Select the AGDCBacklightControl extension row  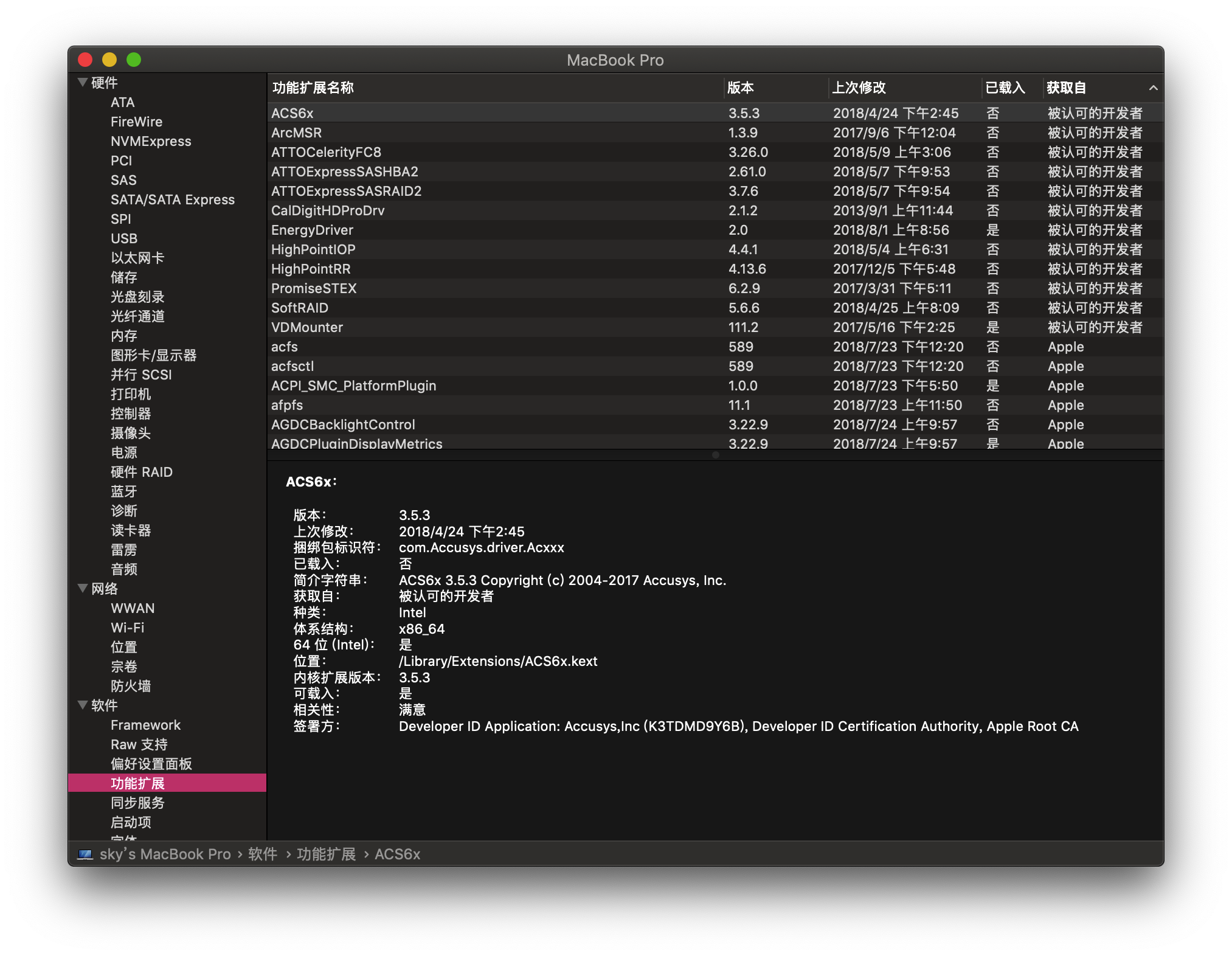tap(715, 424)
